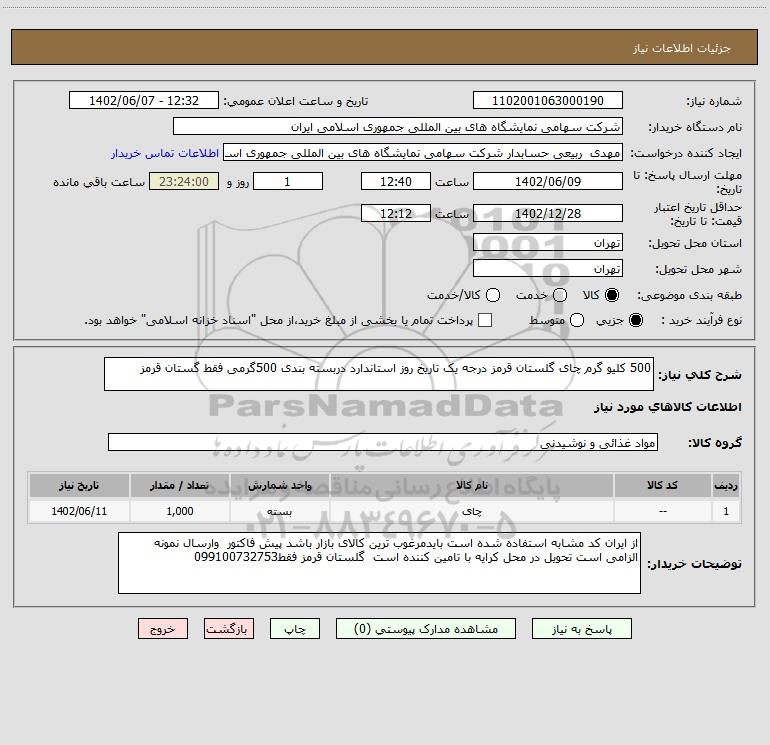Click the توضیحات خریدار text area
Image resolution: width=770 pixels, height=745 pixels.
coord(380,563)
